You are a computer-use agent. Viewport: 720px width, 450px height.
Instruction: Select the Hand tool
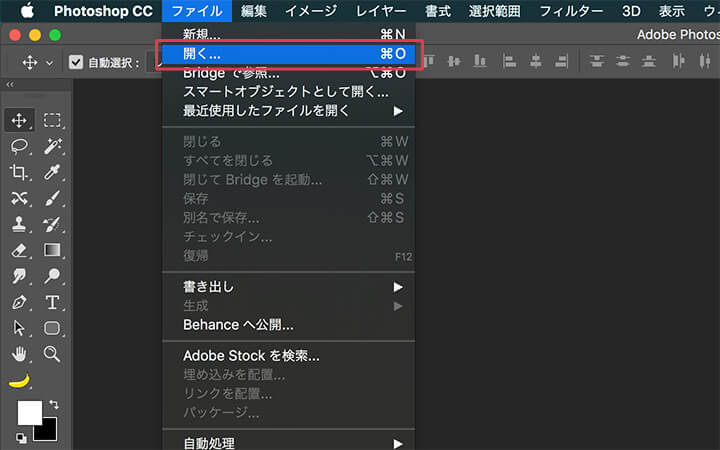pos(19,354)
